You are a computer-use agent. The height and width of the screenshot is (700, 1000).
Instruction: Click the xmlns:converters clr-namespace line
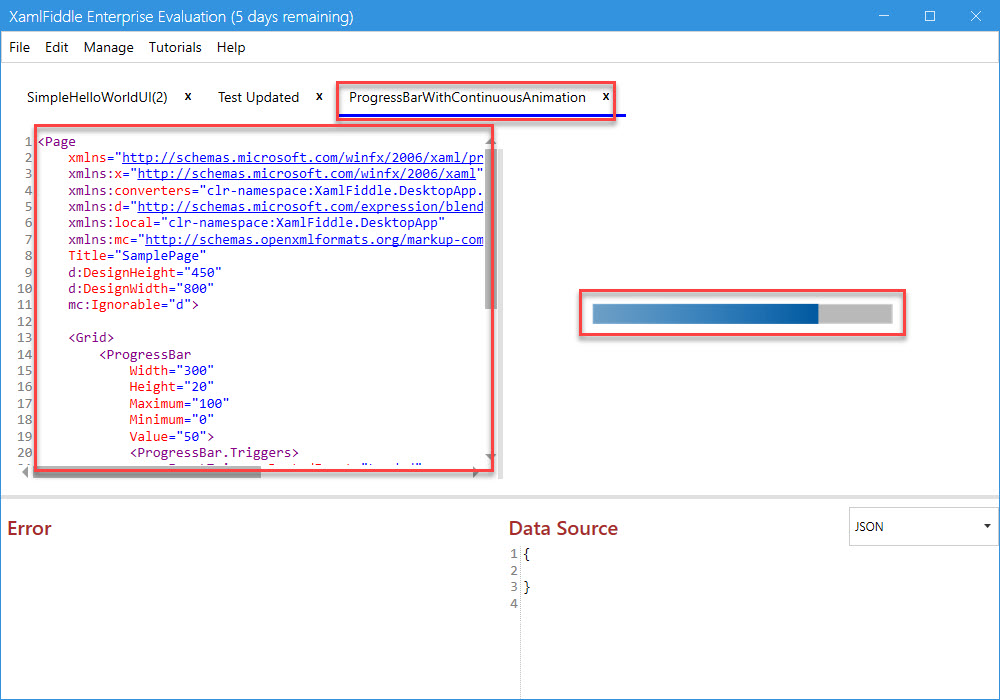coord(276,191)
